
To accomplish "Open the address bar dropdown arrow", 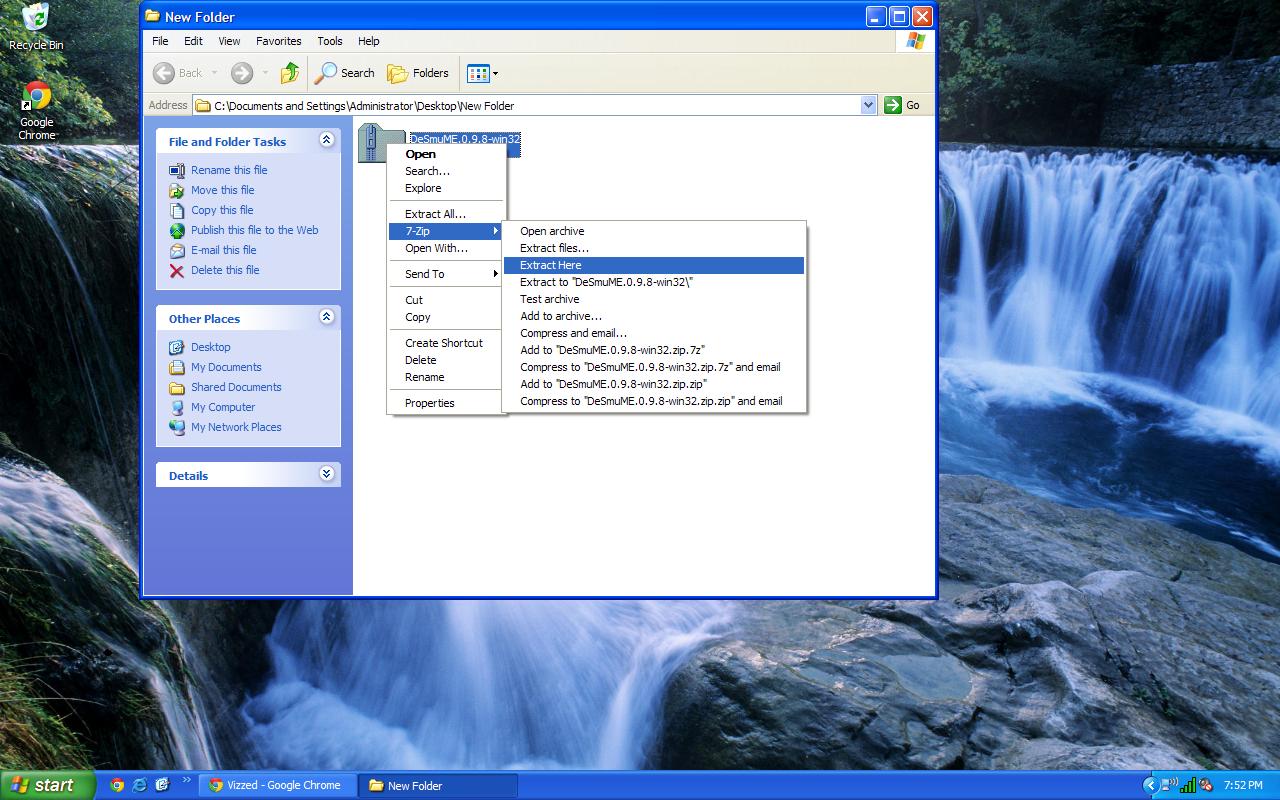I will tap(868, 105).
